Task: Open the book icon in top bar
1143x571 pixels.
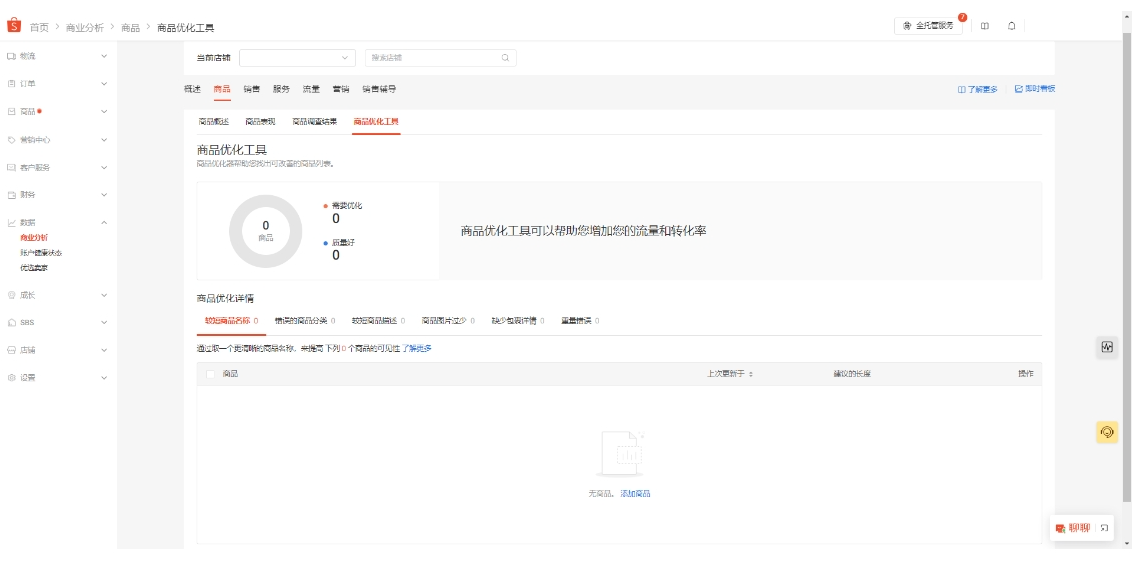Action: (985, 26)
